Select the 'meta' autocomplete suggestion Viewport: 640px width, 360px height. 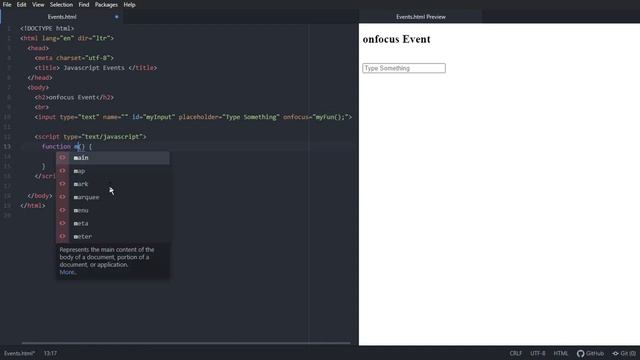tap(113, 223)
